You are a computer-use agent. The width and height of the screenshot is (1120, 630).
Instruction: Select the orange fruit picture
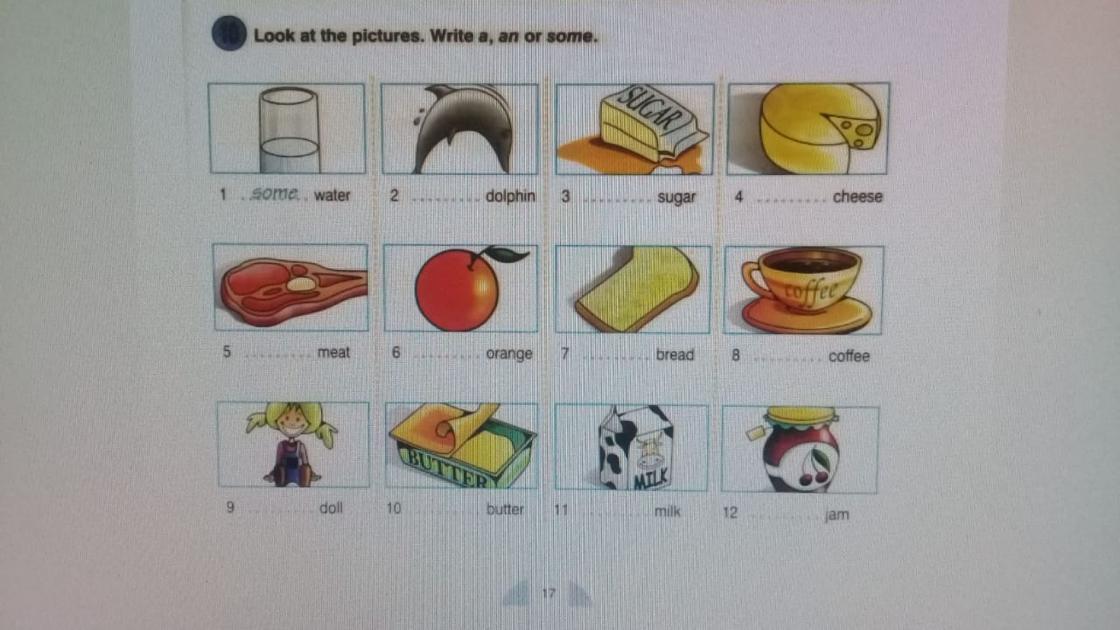[461, 289]
